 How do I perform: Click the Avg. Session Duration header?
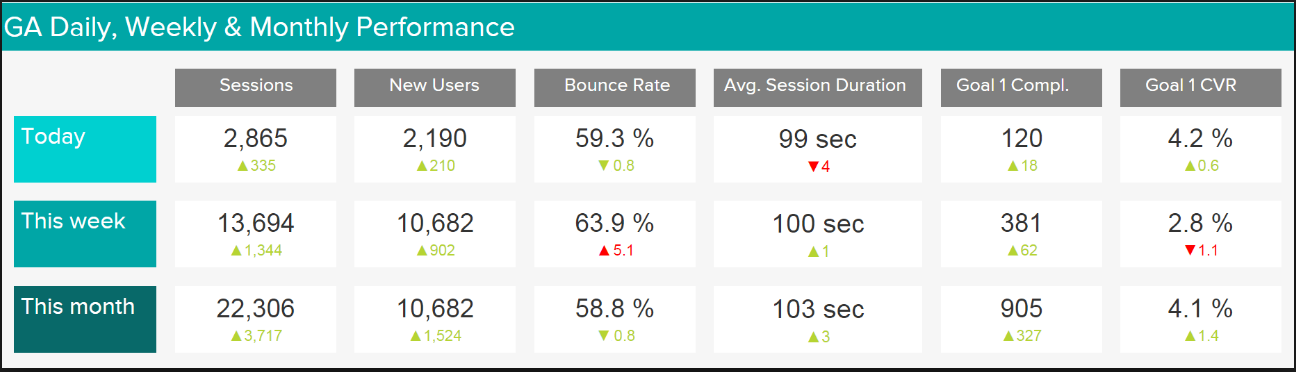pyautogui.click(x=817, y=87)
